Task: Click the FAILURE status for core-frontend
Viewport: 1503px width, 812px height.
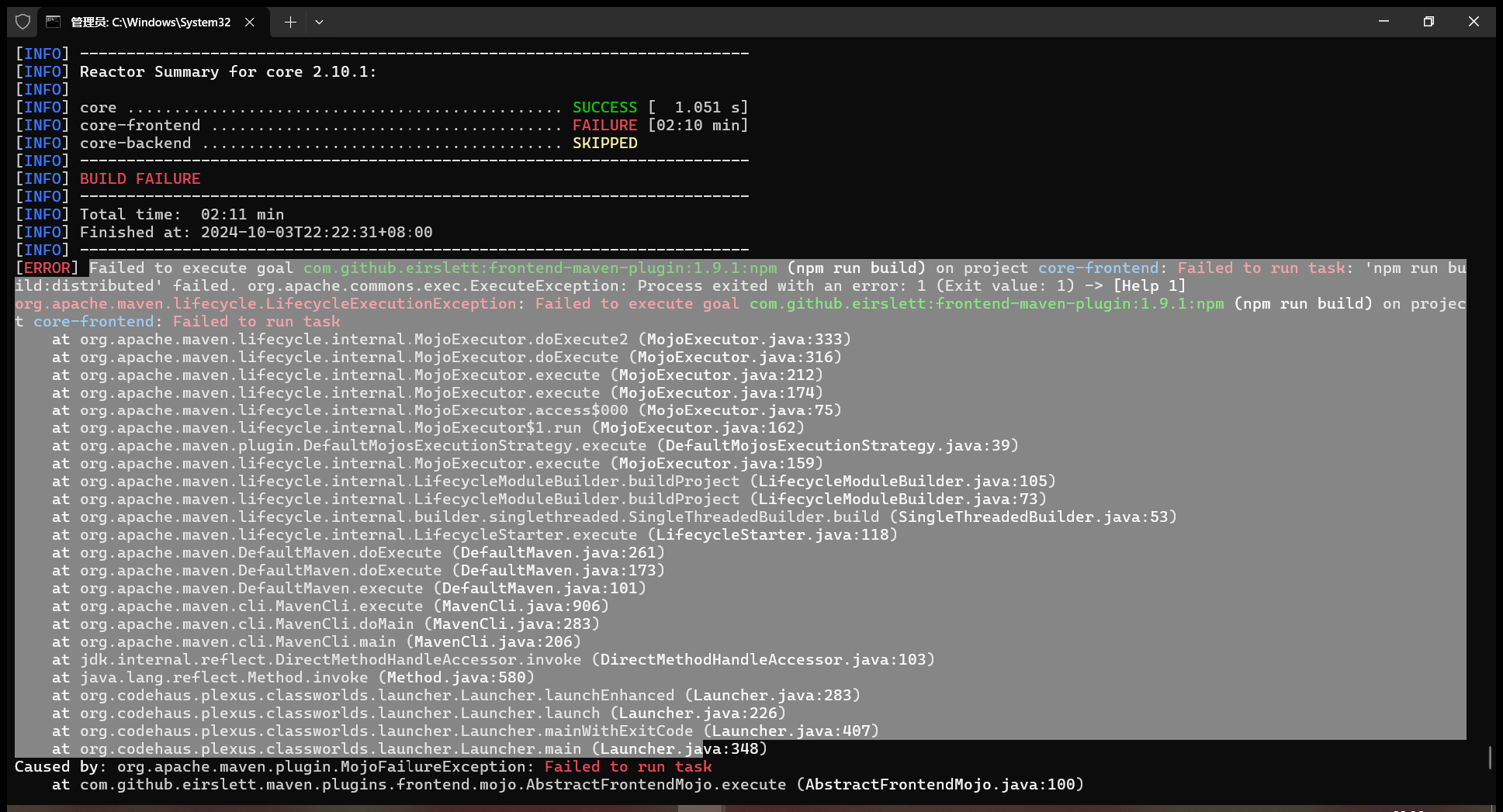Action: tap(604, 126)
